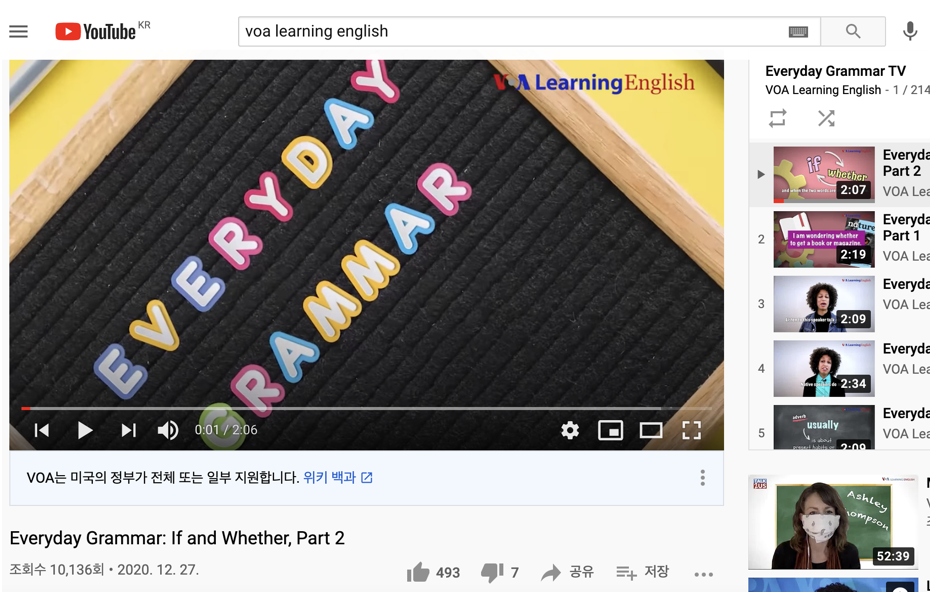This screenshot has height=600, width=934.
Task: Select playlist video 3 with 2:09 duration
Action: coord(824,303)
